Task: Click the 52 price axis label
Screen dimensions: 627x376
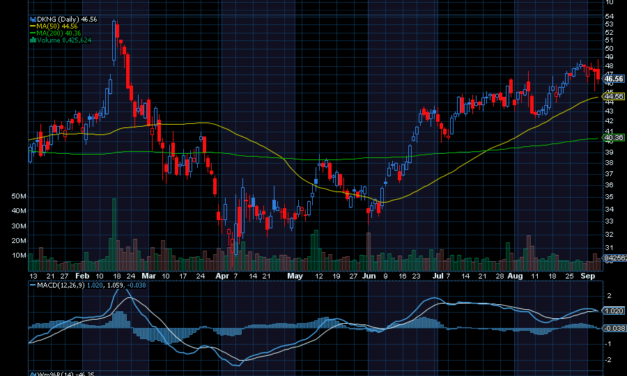Action: click(x=609, y=32)
